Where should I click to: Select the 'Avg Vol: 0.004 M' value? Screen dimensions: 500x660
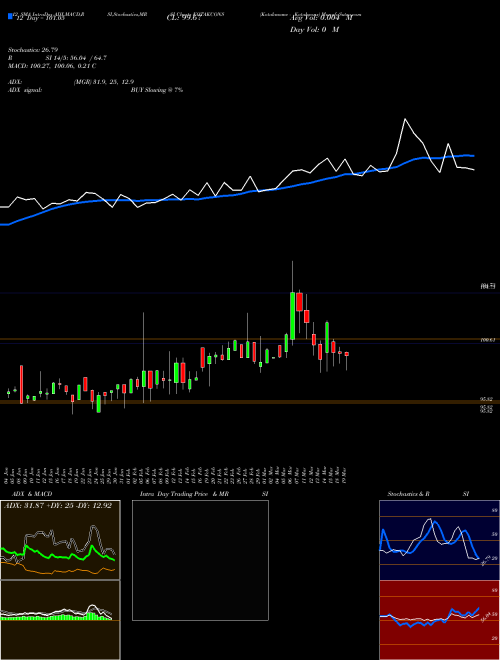321,18
